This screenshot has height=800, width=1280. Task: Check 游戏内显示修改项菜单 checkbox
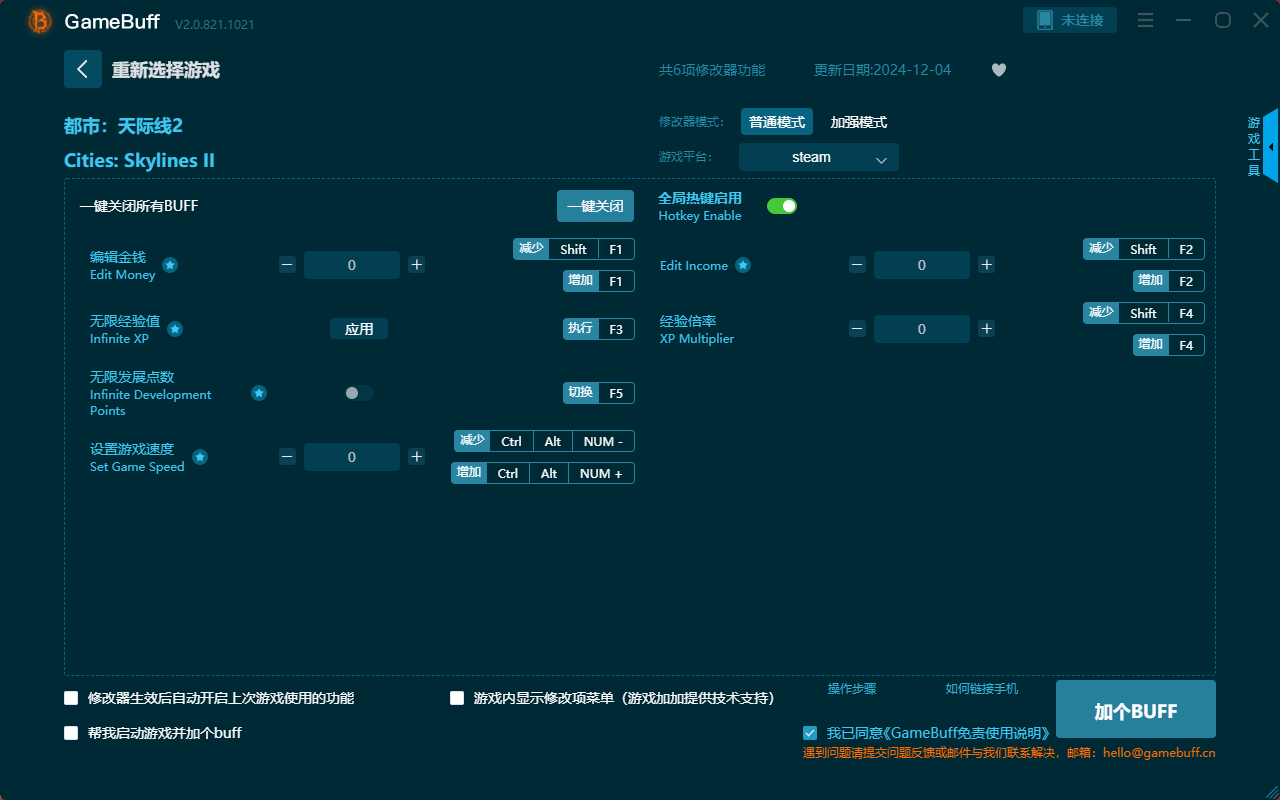tap(457, 698)
